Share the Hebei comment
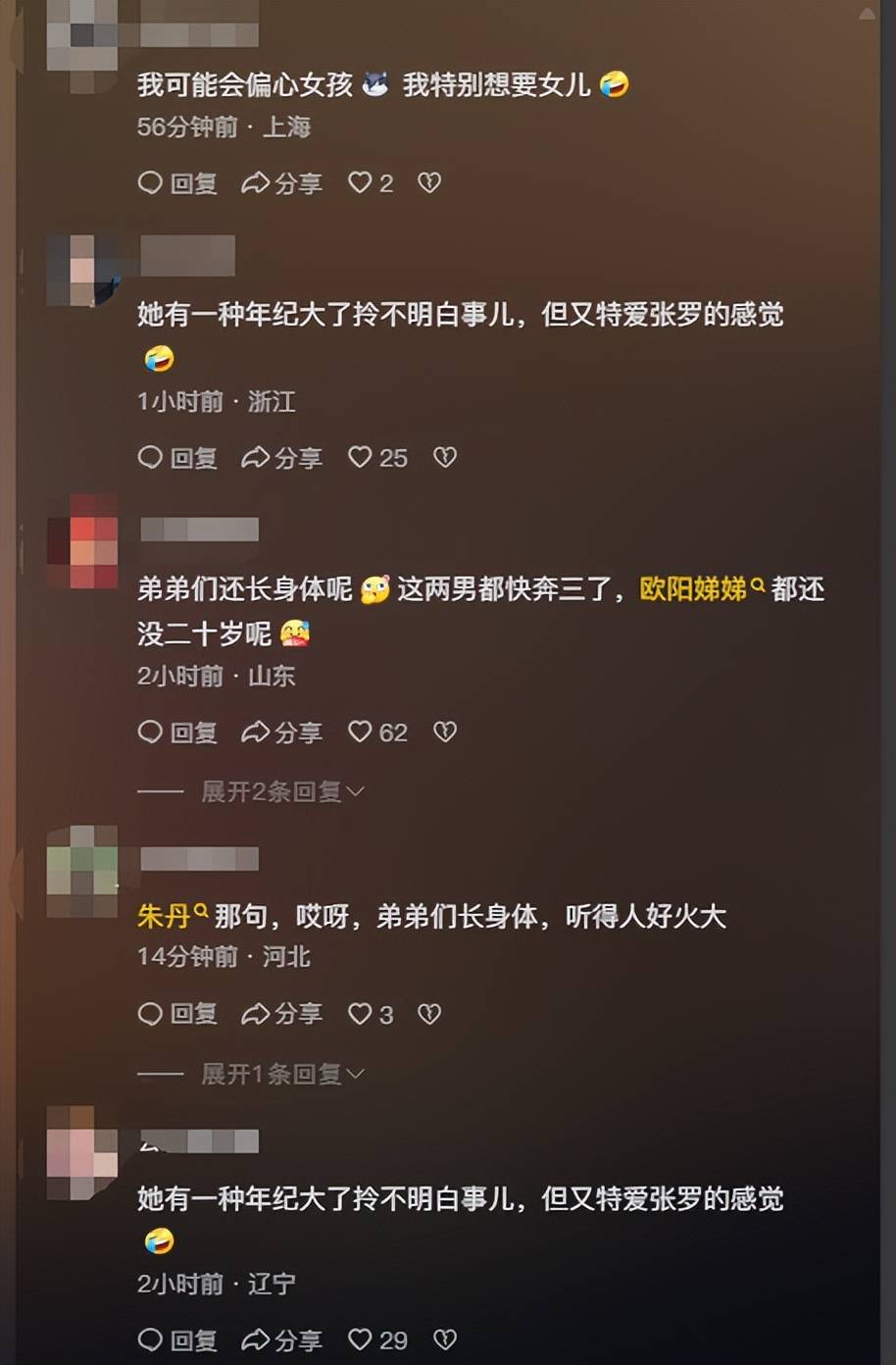 tap(282, 1014)
